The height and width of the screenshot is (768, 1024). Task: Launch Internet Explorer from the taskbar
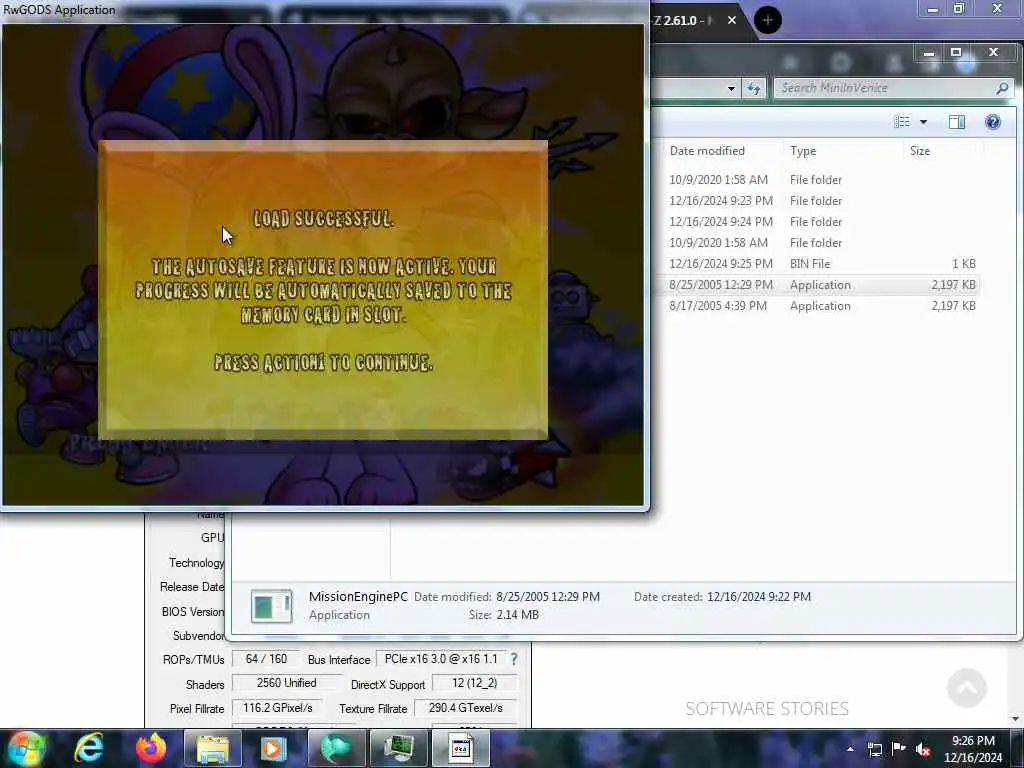pyautogui.click(x=89, y=748)
